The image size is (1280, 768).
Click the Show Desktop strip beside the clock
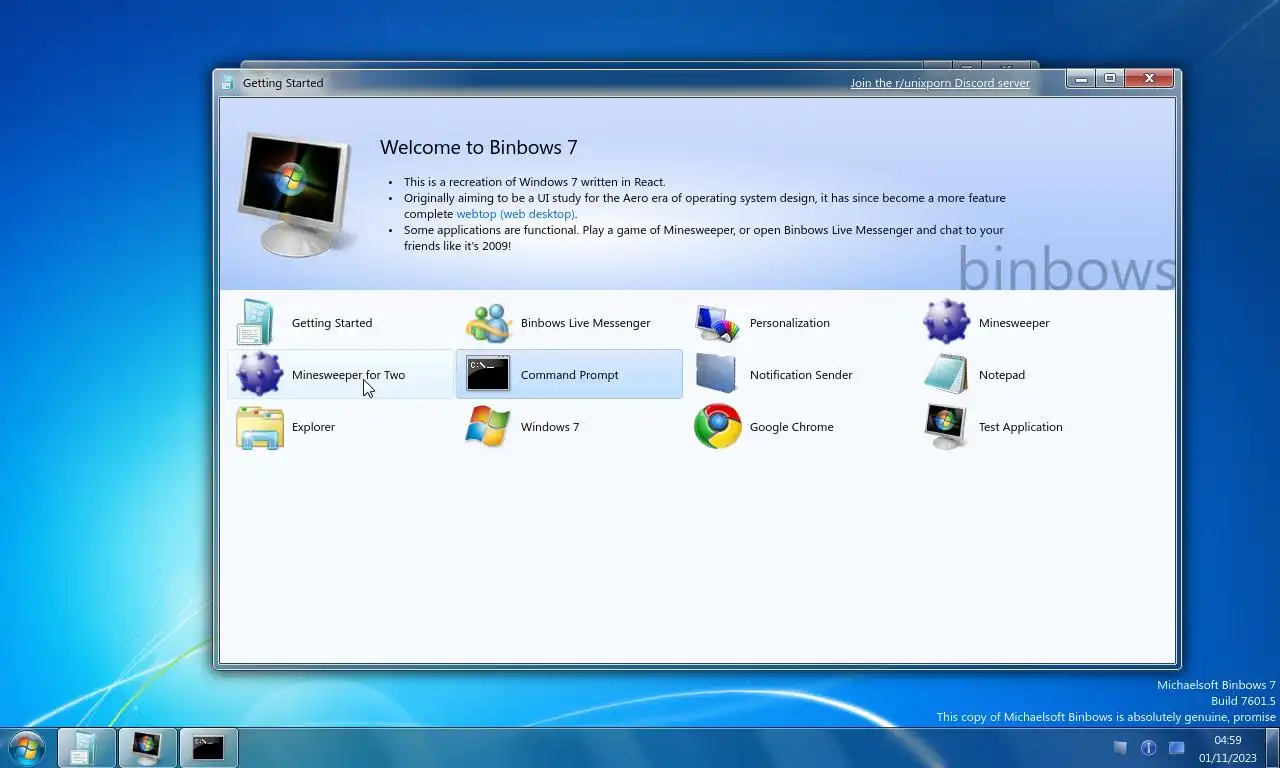point(1272,748)
